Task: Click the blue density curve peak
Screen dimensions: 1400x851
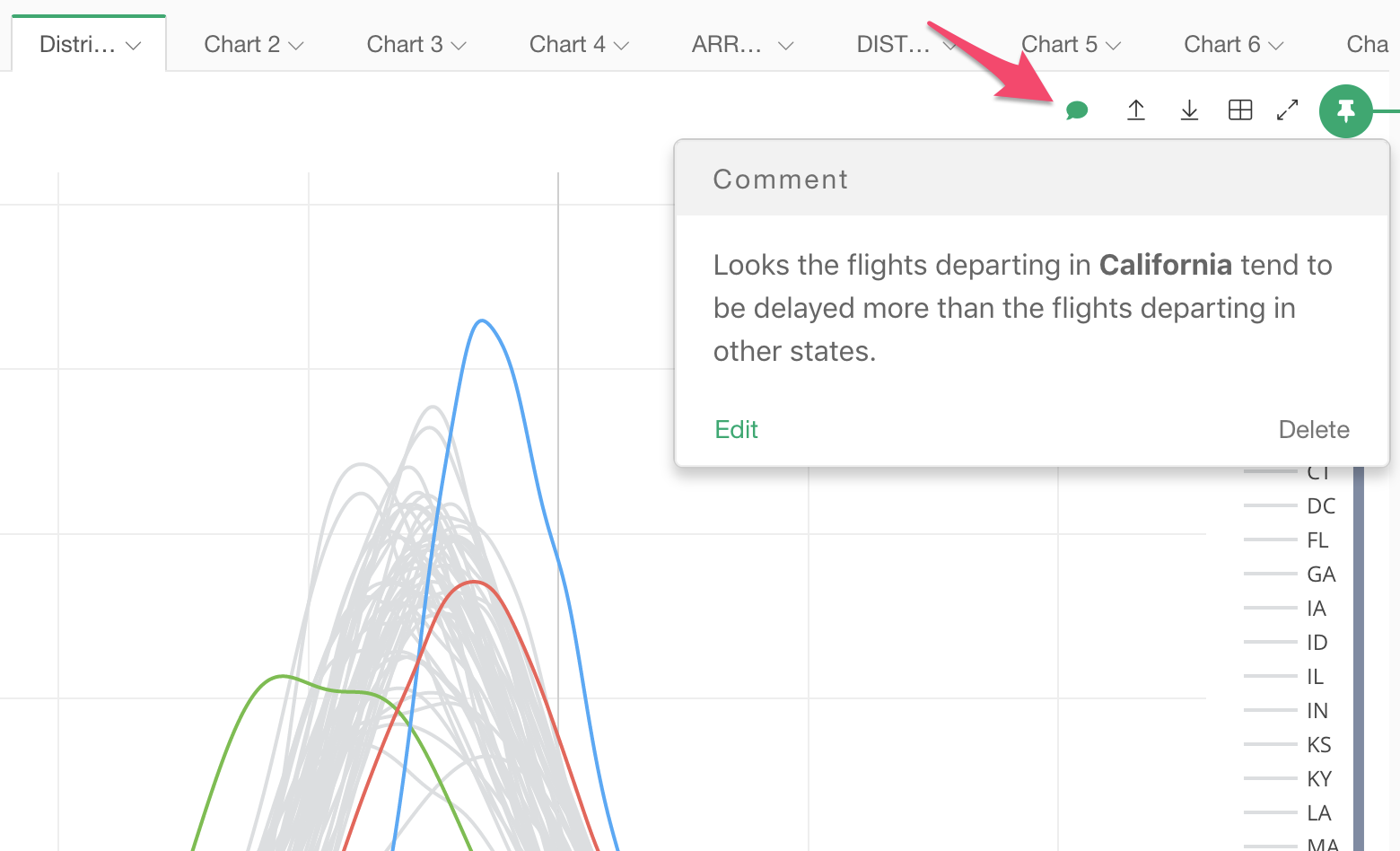Action: coord(482,320)
